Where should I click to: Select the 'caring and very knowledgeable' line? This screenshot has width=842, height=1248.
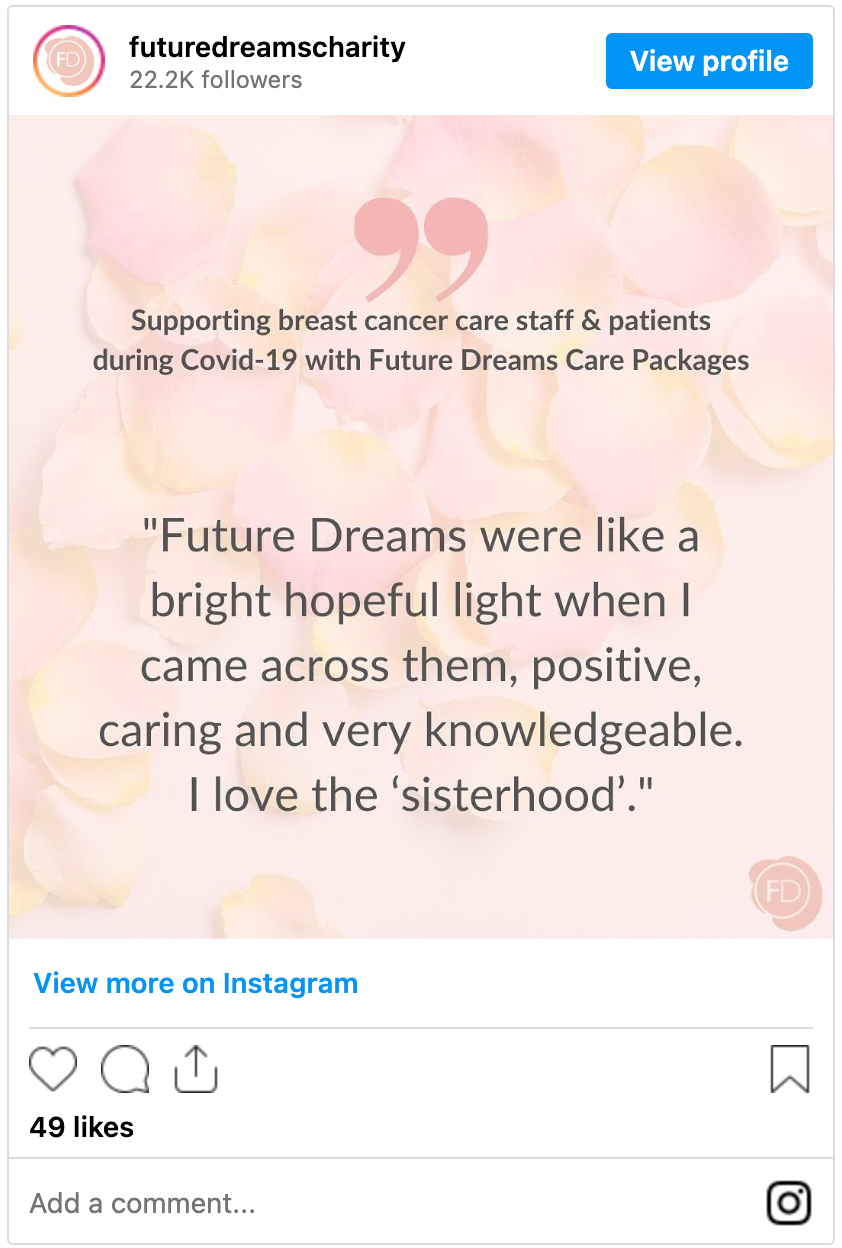[421, 731]
